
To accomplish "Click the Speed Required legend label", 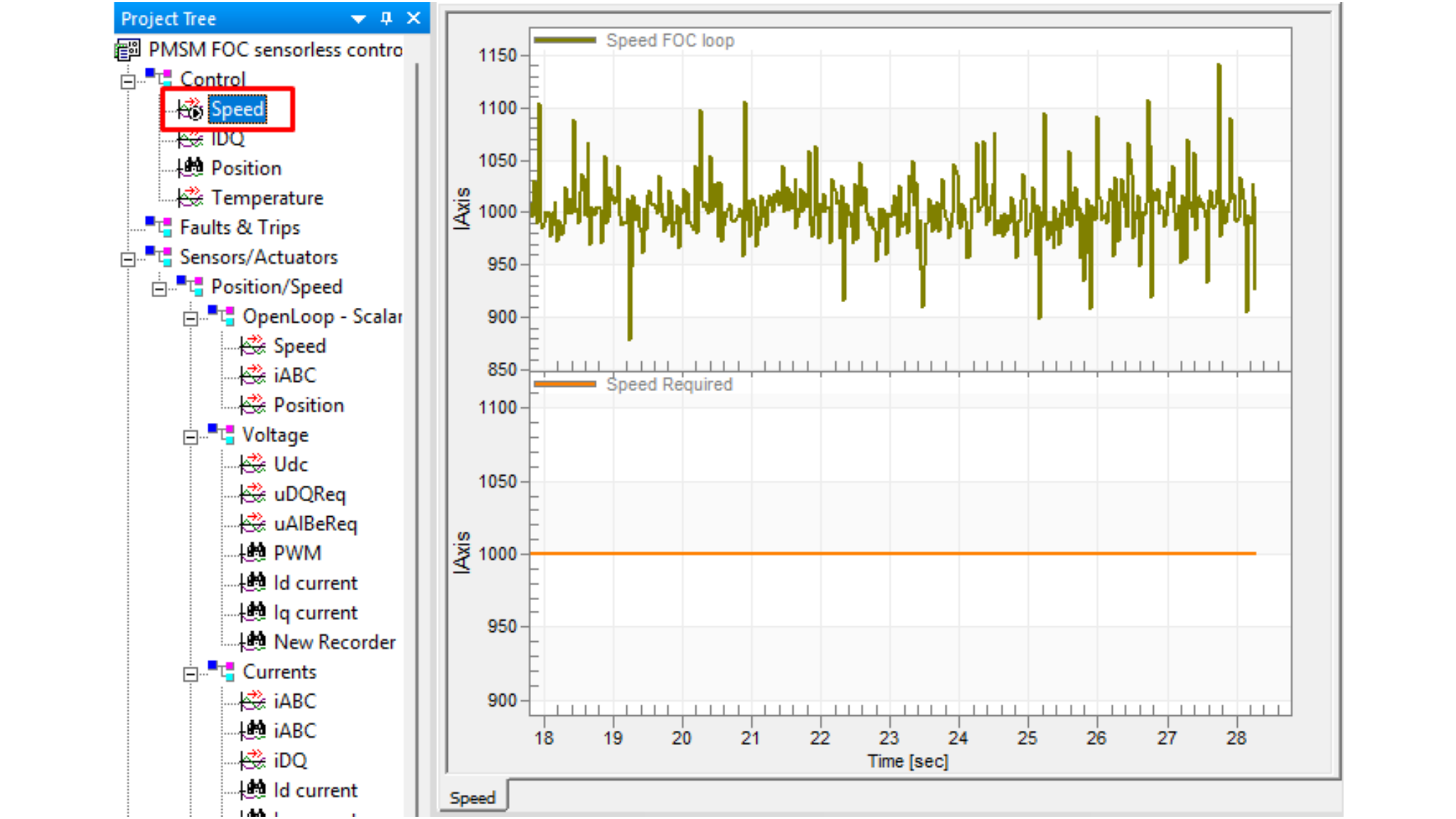I will 669,385.
